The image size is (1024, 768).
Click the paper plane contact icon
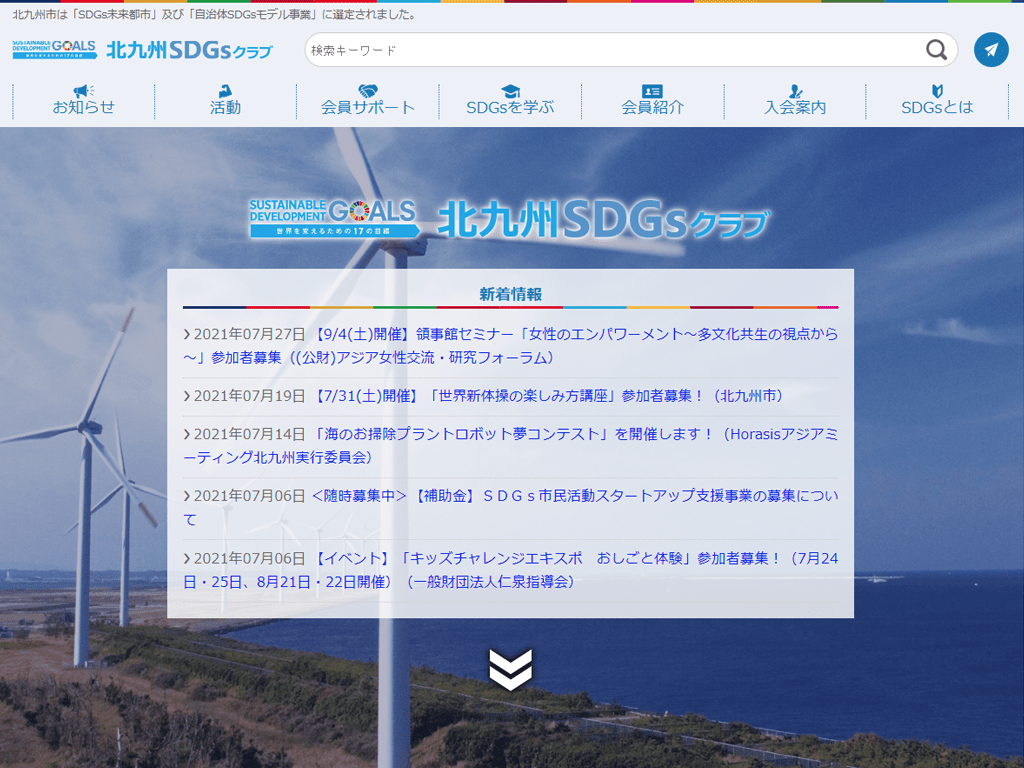(x=991, y=50)
